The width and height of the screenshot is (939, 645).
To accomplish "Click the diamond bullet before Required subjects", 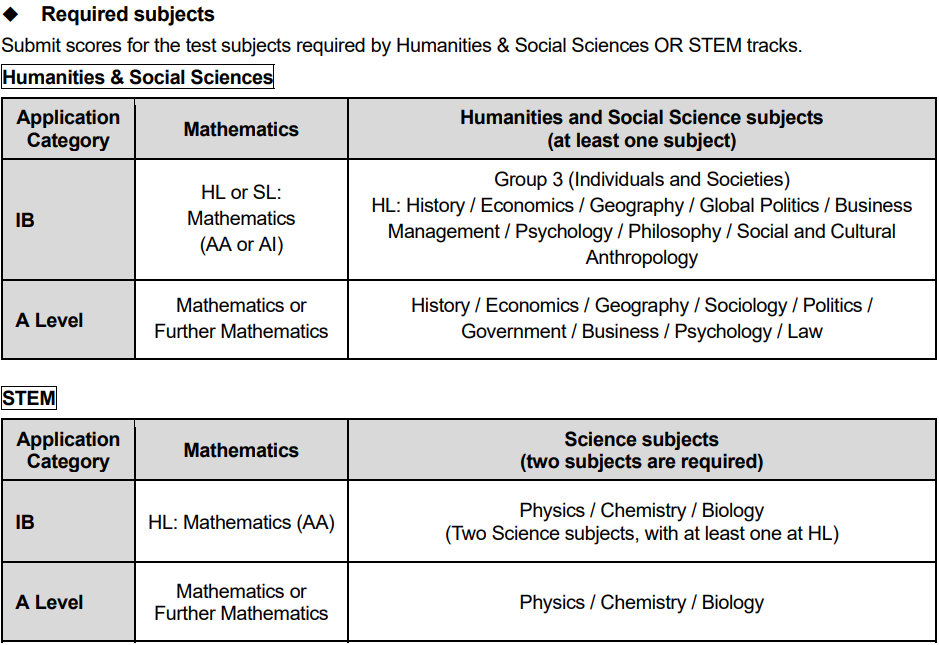I will pyautogui.click(x=10, y=14).
